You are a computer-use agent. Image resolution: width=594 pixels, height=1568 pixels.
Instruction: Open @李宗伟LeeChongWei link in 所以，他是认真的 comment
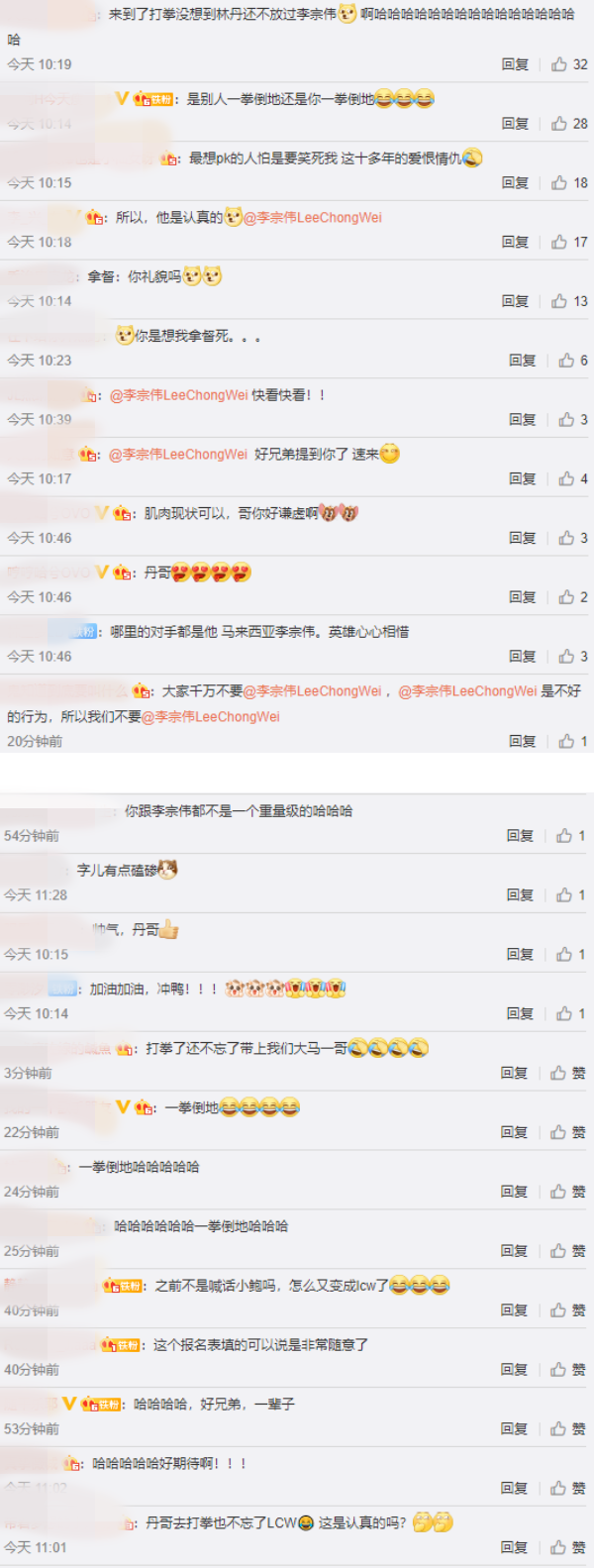[313, 218]
